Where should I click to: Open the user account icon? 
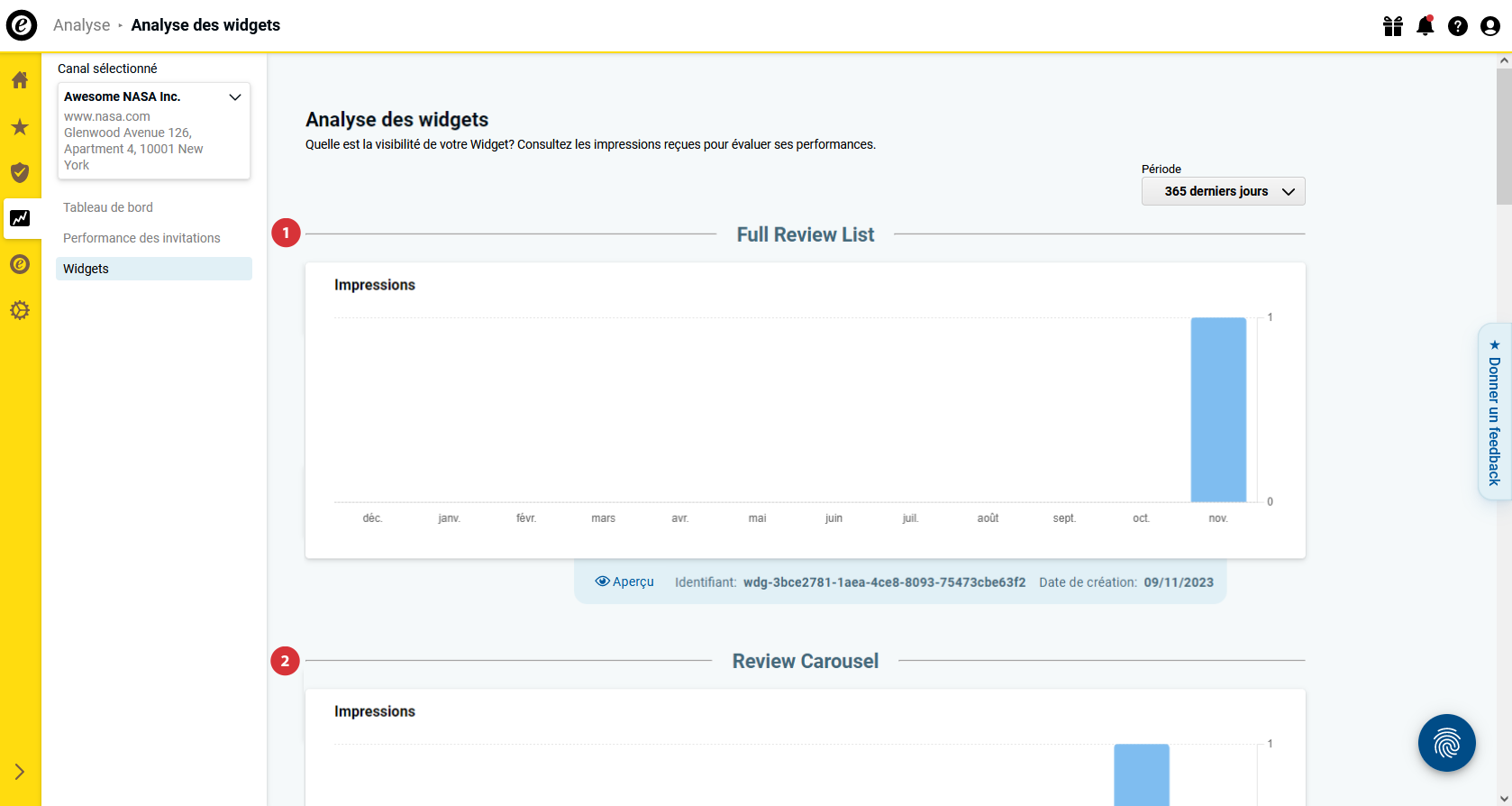[1490, 26]
